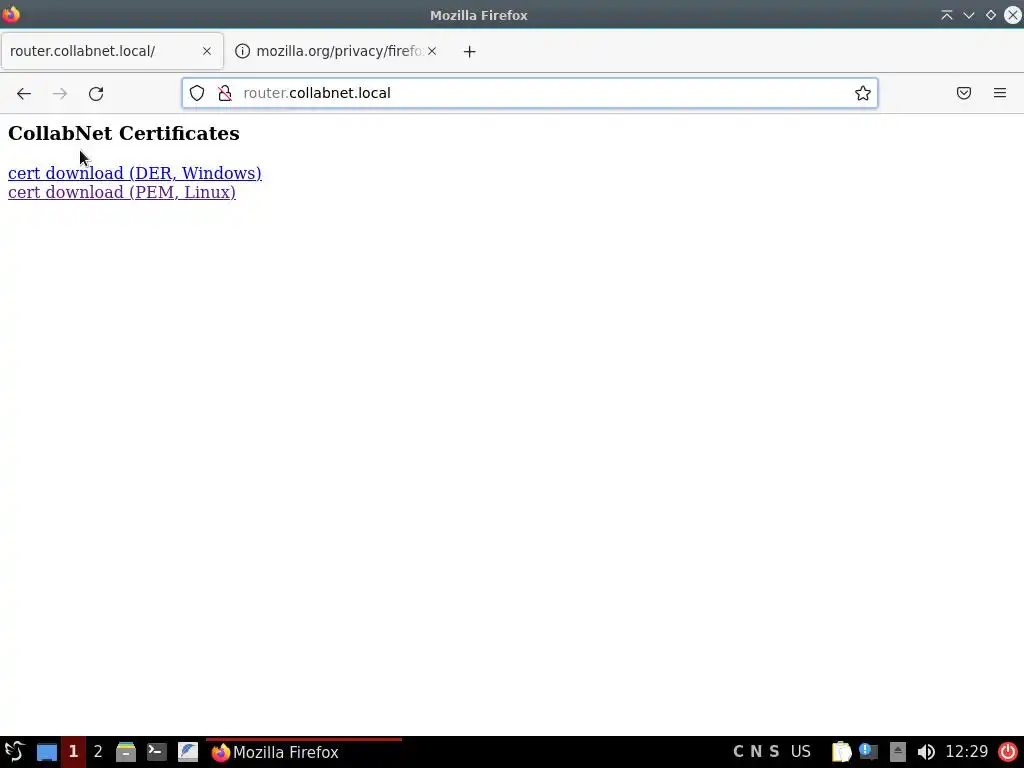Viewport: 1024px width, 768px height.
Task: Bookmark this page with the star
Action: pyautogui.click(x=862, y=93)
